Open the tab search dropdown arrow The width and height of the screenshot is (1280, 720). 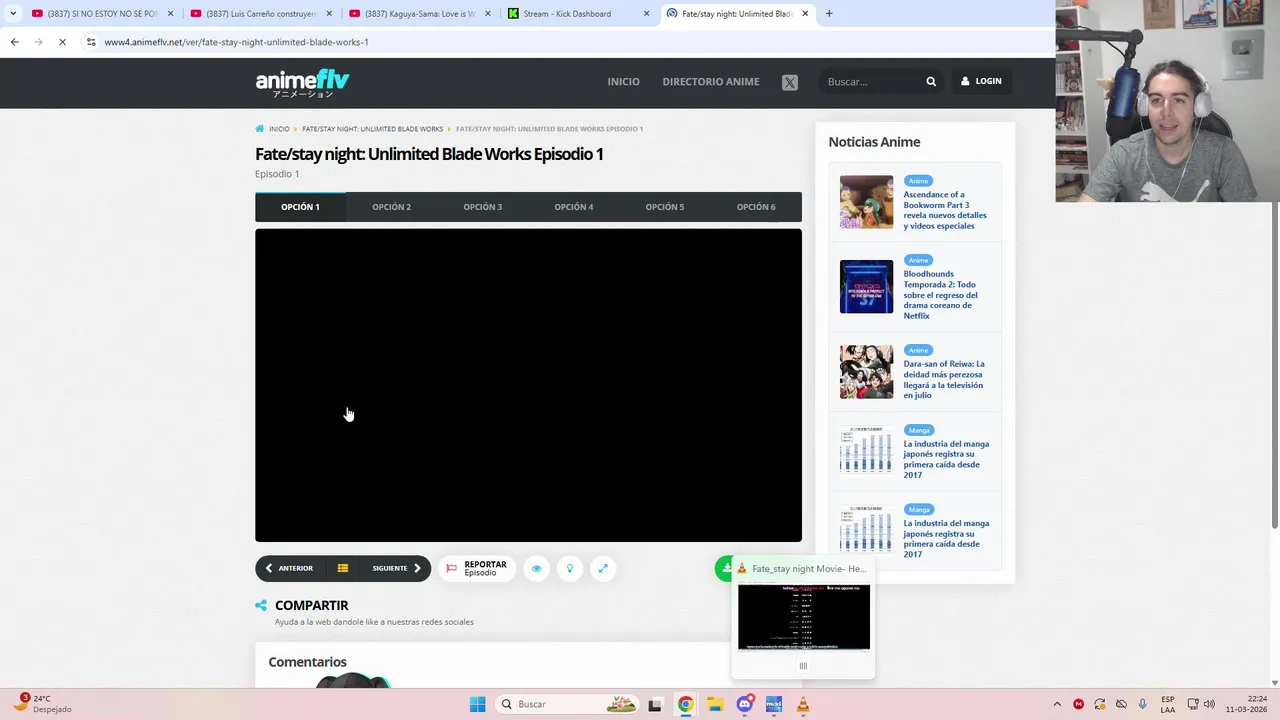tap(12, 13)
